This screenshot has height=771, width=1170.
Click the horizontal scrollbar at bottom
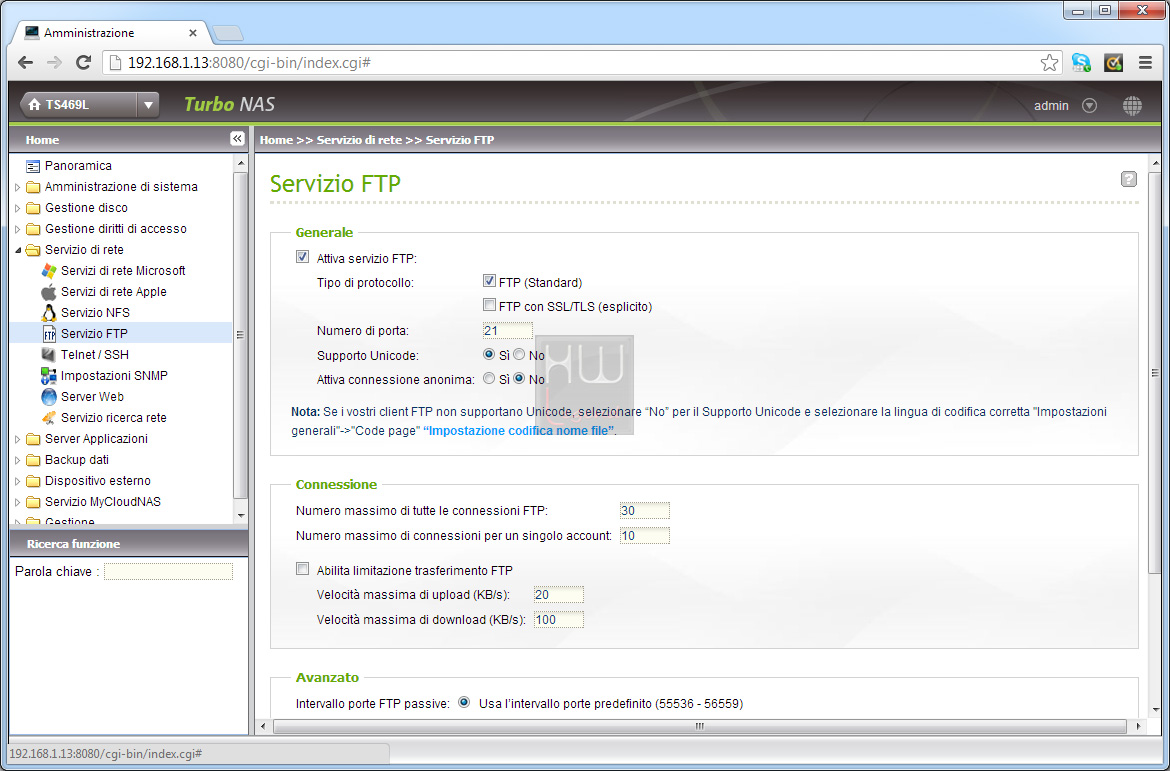pyautogui.click(x=699, y=726)
